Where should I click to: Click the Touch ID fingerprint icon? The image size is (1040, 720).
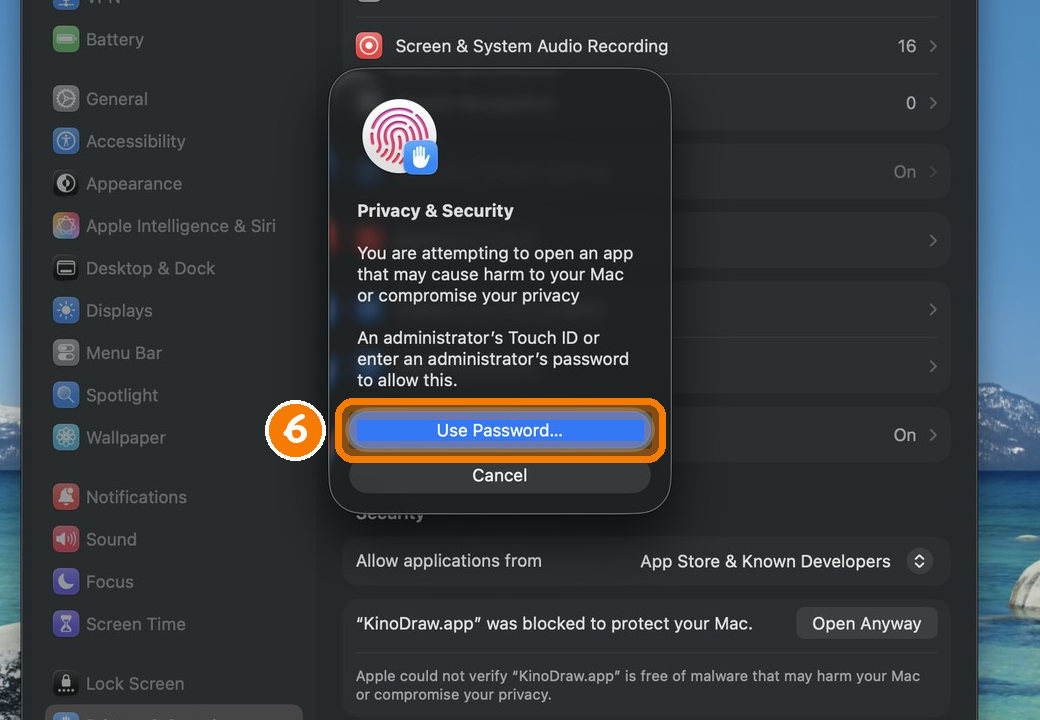[x=399, y=136]
